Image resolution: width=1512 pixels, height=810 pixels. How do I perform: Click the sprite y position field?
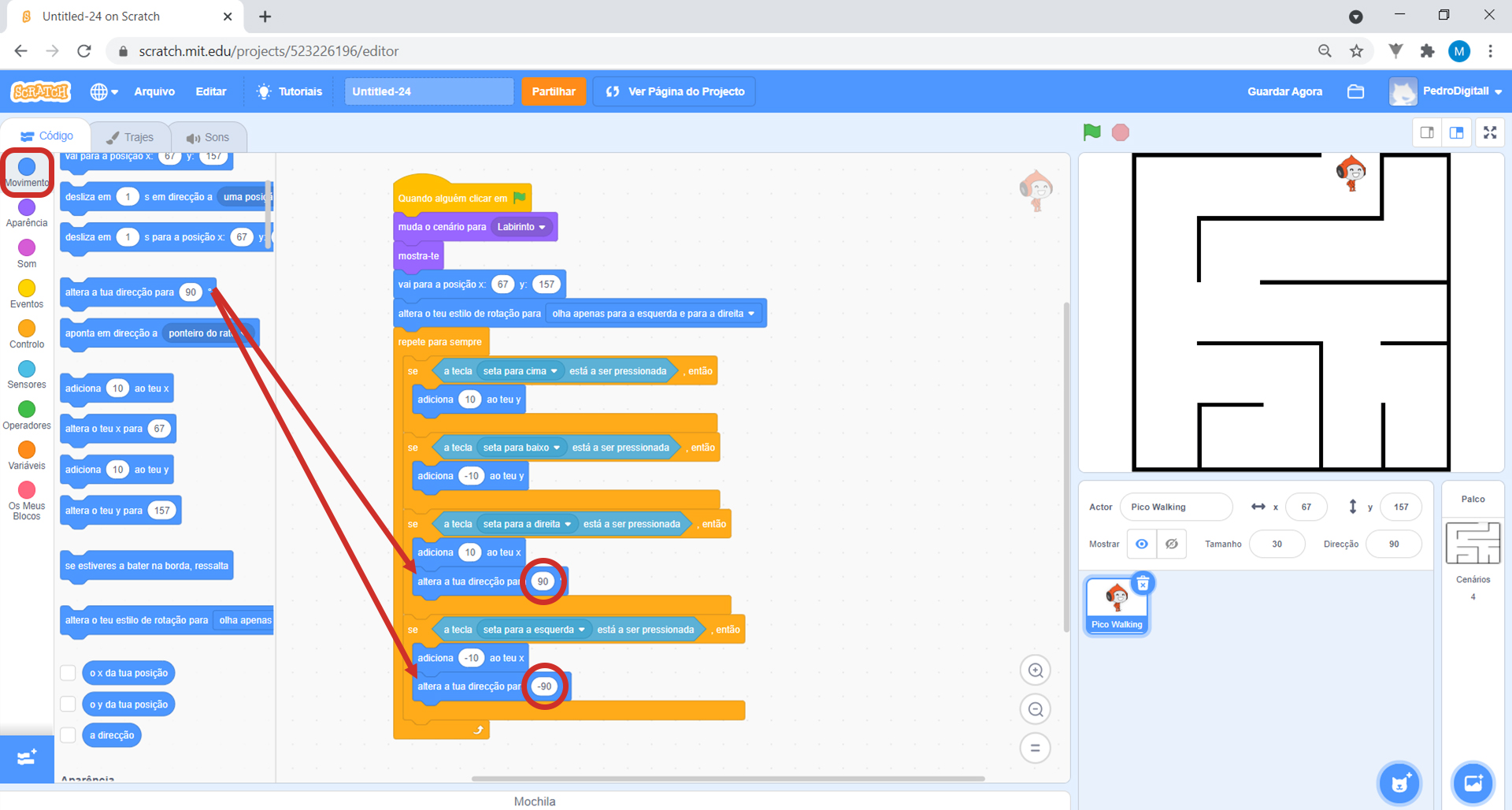click(x=1401, y=507)
